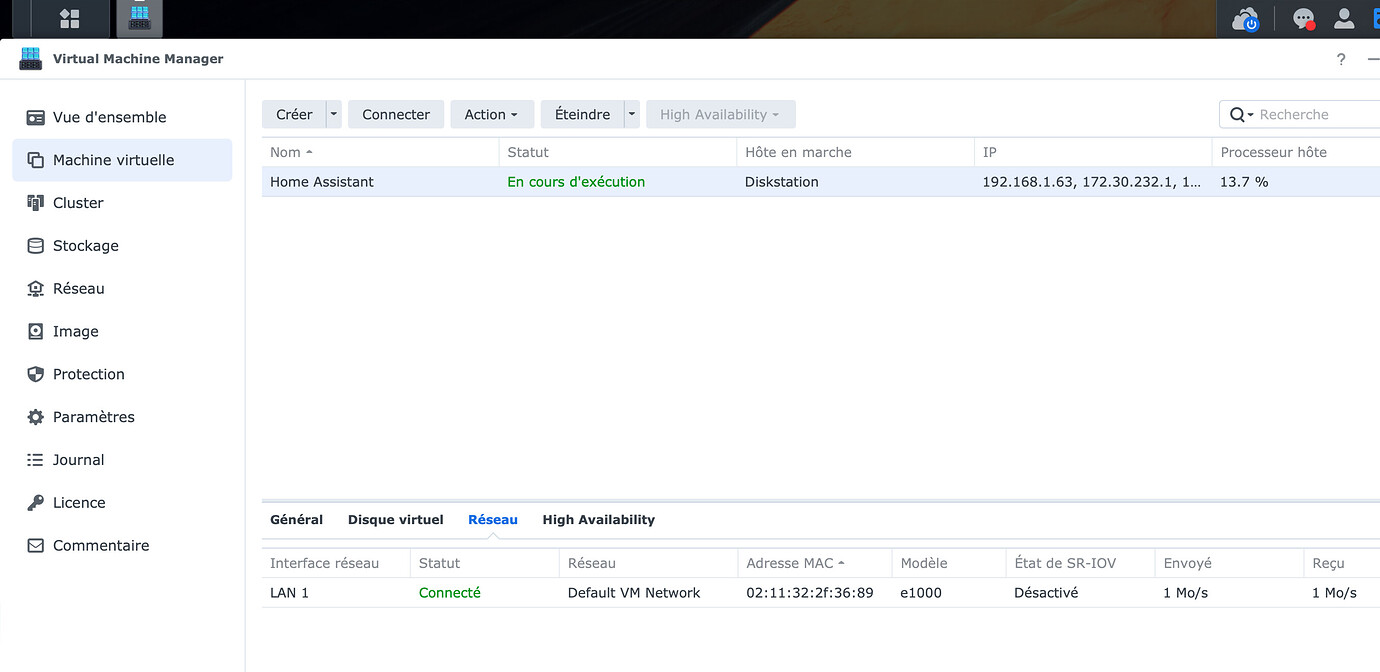The width and height of the screenshot is (1380, 672).
Task: Open the Vue d'ensemble panel
Action: [109, 117]
